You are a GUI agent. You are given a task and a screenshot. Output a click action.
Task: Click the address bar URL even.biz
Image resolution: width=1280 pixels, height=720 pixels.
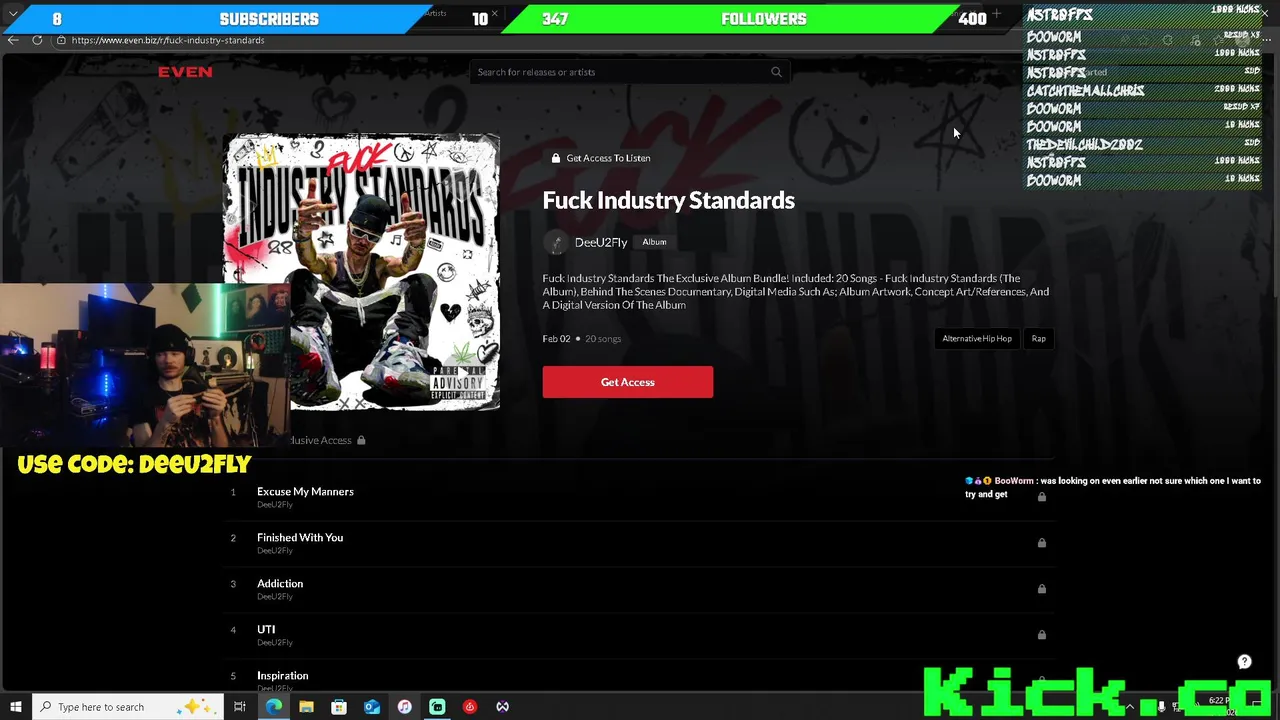click(168, 40)
